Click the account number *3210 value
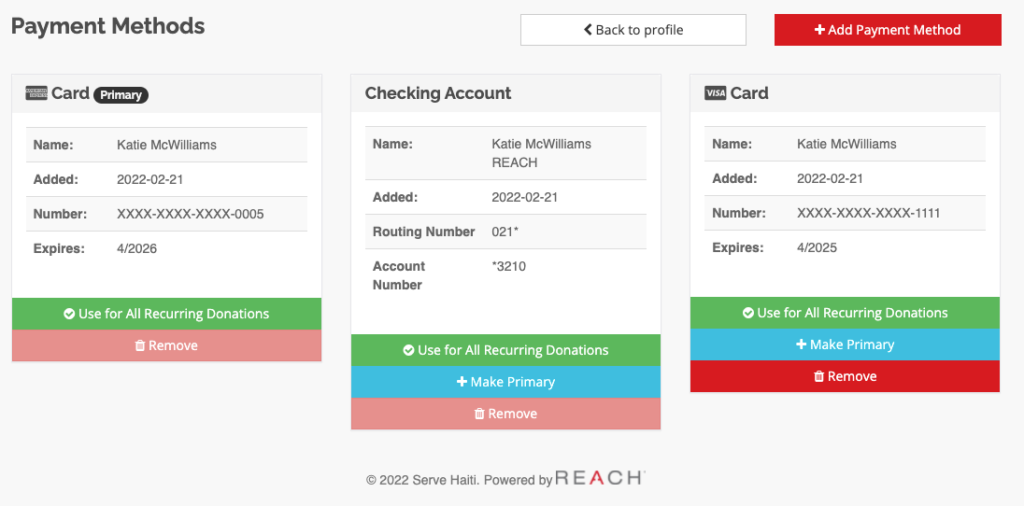 point(508,266)
